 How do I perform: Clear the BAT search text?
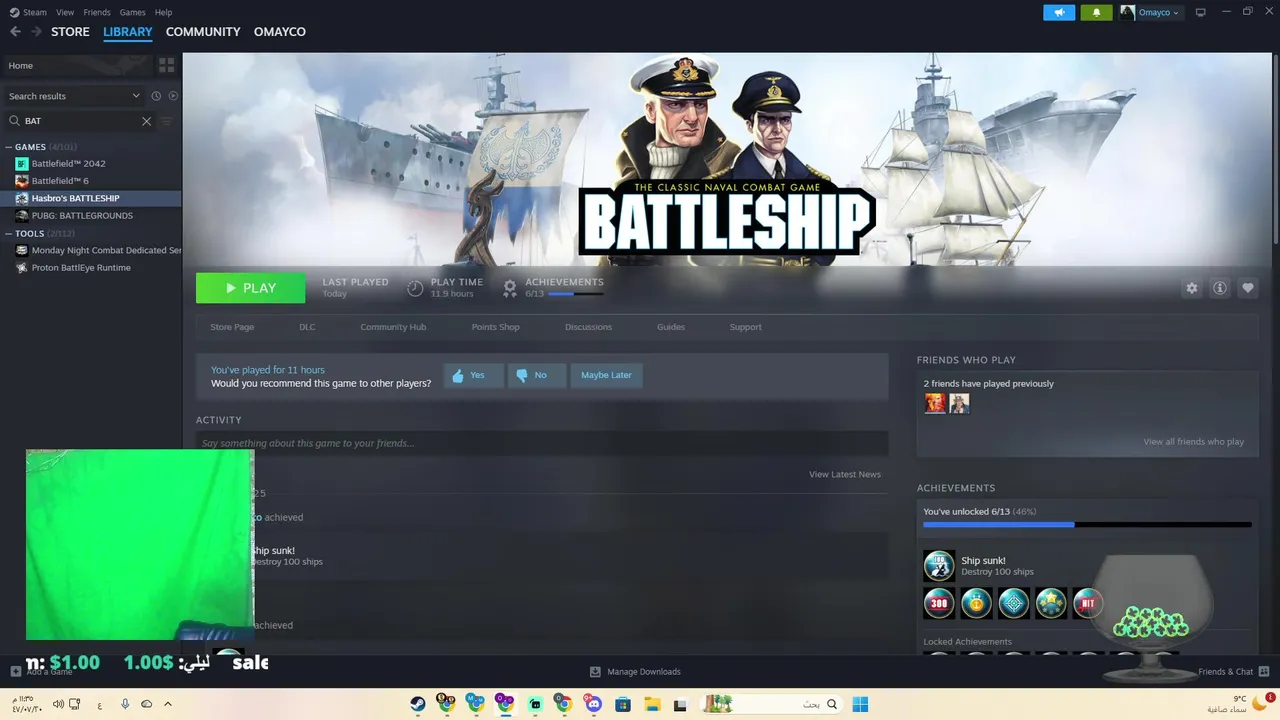146,121
